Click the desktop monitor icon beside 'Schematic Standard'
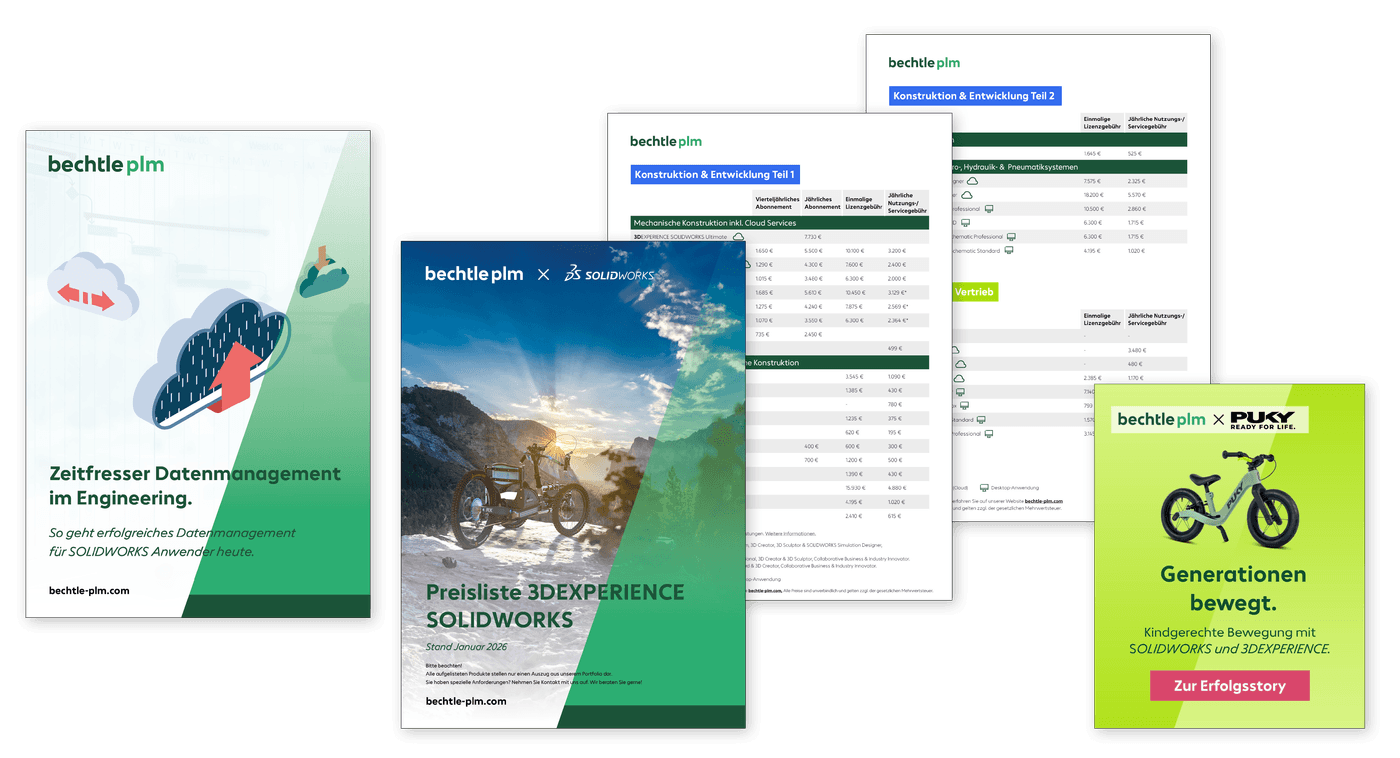The width and height of the screenshot is (1400, 758). pyautogui.click(x=1010, y=250)
